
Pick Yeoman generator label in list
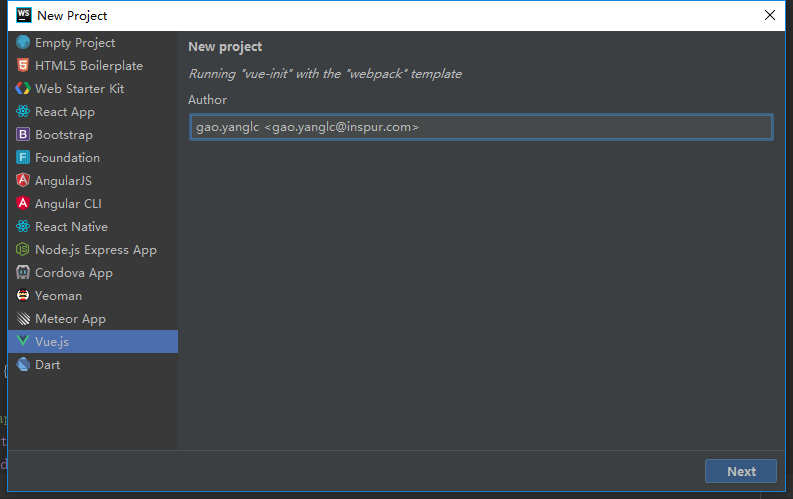(x=58, y=296)
